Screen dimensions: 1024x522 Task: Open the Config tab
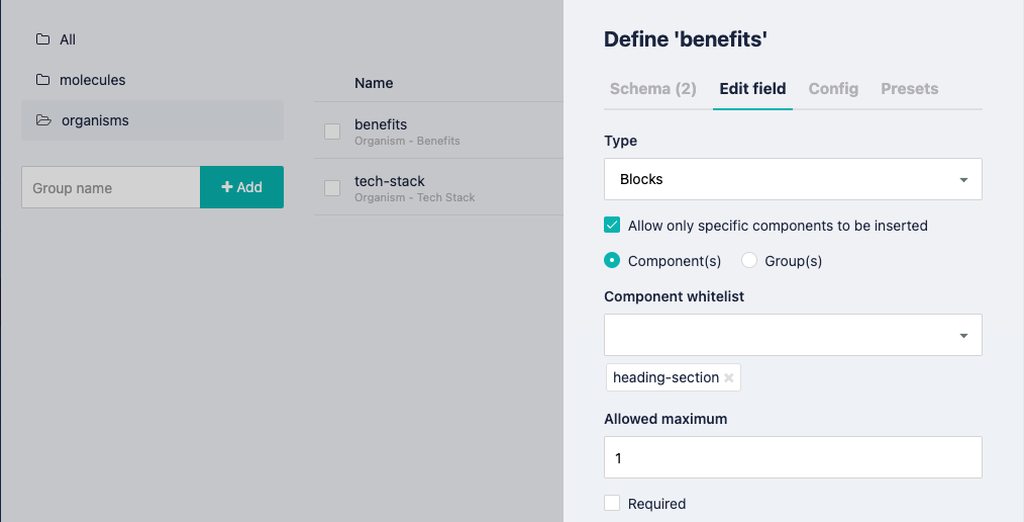833,89
